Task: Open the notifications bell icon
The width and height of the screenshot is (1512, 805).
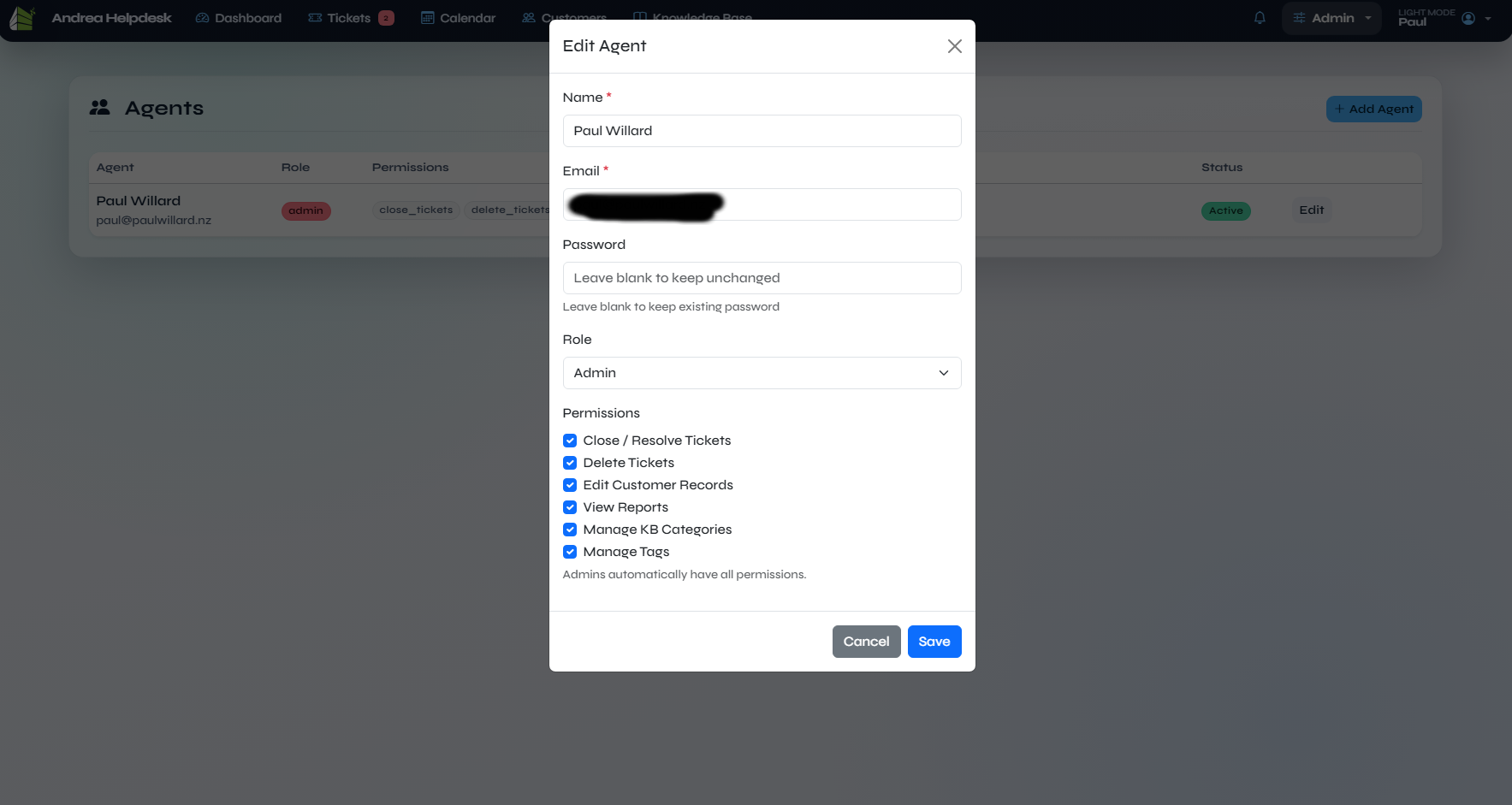Action: pyautogui.click(x=1260, y=18)
